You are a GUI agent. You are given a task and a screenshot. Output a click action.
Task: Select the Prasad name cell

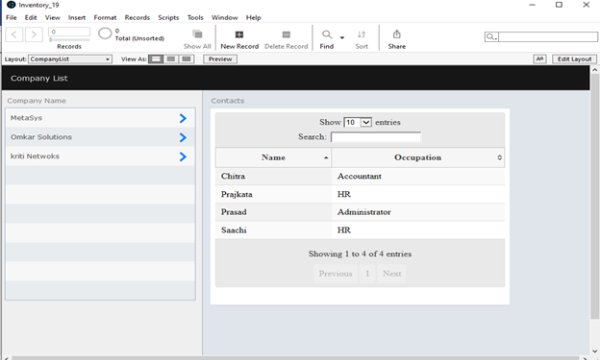point(274,212)
